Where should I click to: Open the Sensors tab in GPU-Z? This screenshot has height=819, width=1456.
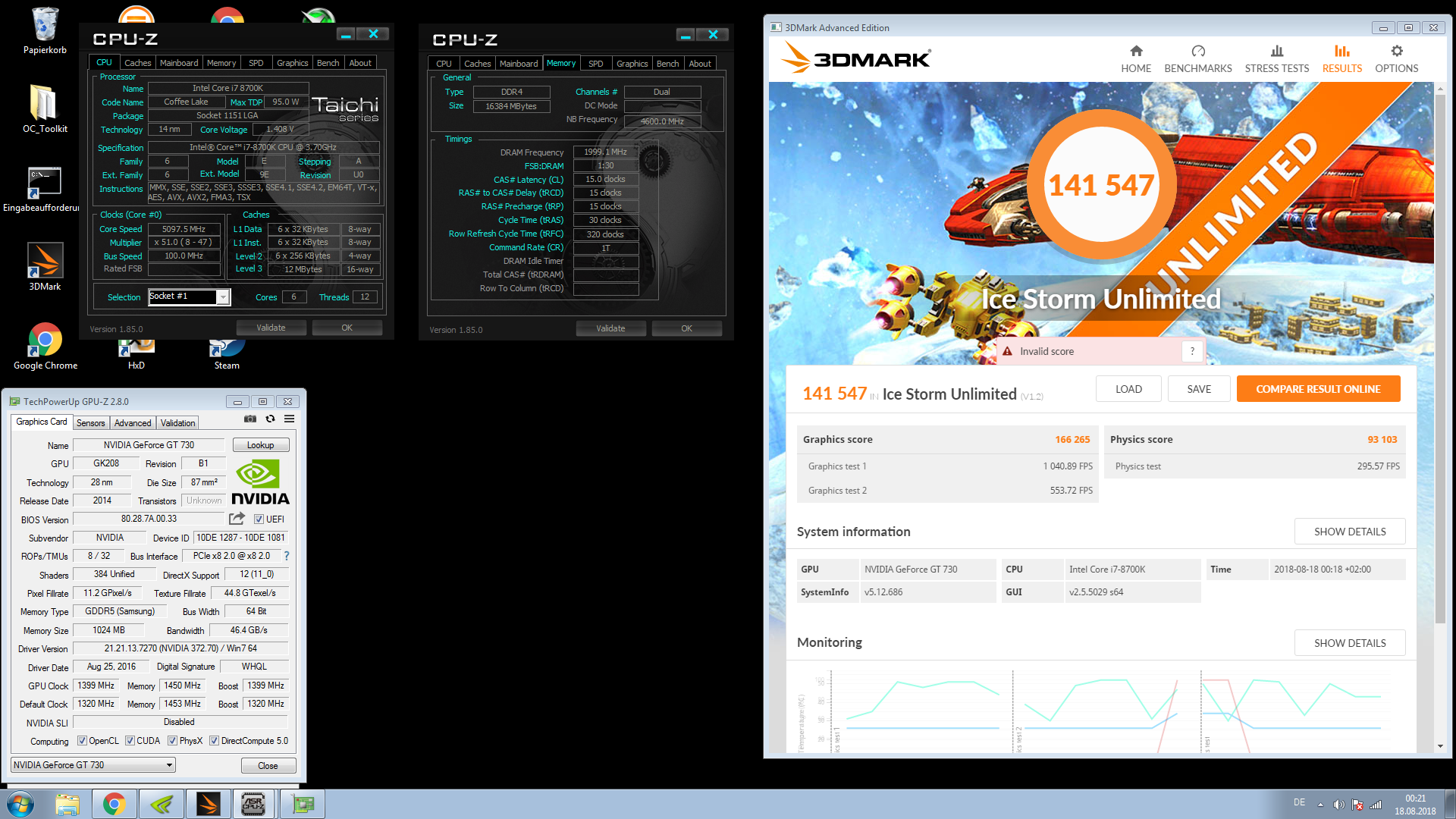pos(91,423)
